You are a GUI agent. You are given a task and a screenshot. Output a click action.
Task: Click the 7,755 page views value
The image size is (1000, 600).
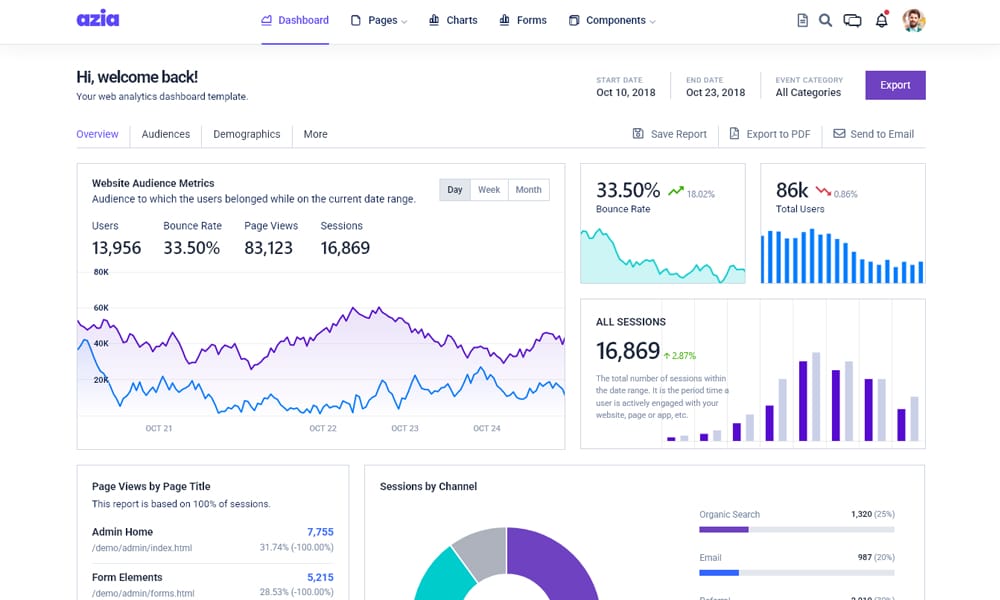point(320,532)
